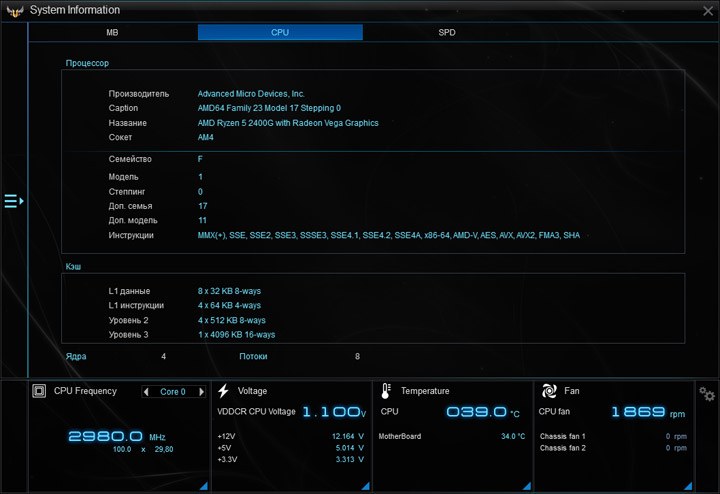Select the CPU tab

280,33
